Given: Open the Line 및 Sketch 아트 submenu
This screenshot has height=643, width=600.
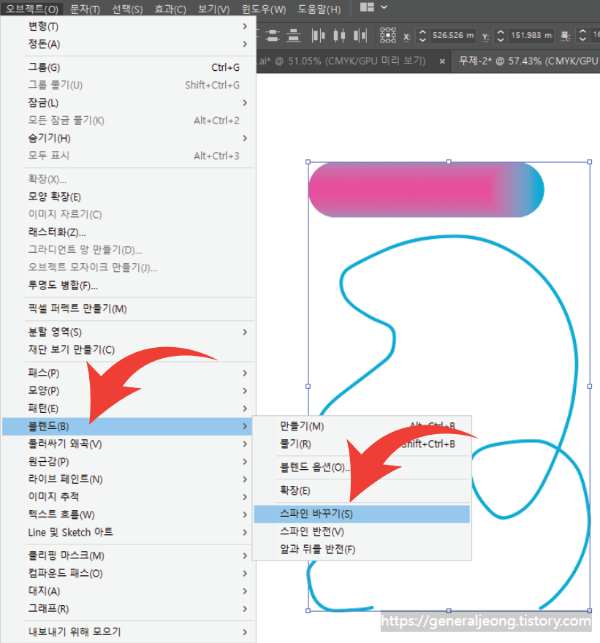Looking at the screenshot, I should coord(129,532).
